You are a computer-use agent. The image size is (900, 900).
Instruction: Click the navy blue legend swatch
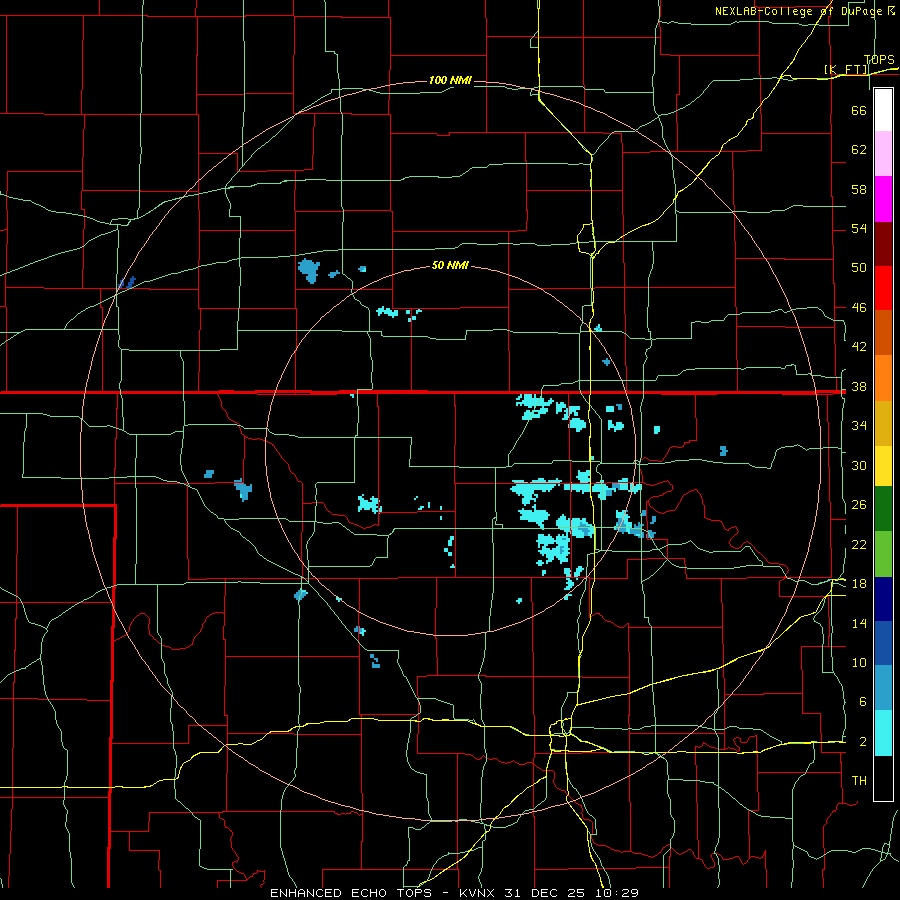883,599
